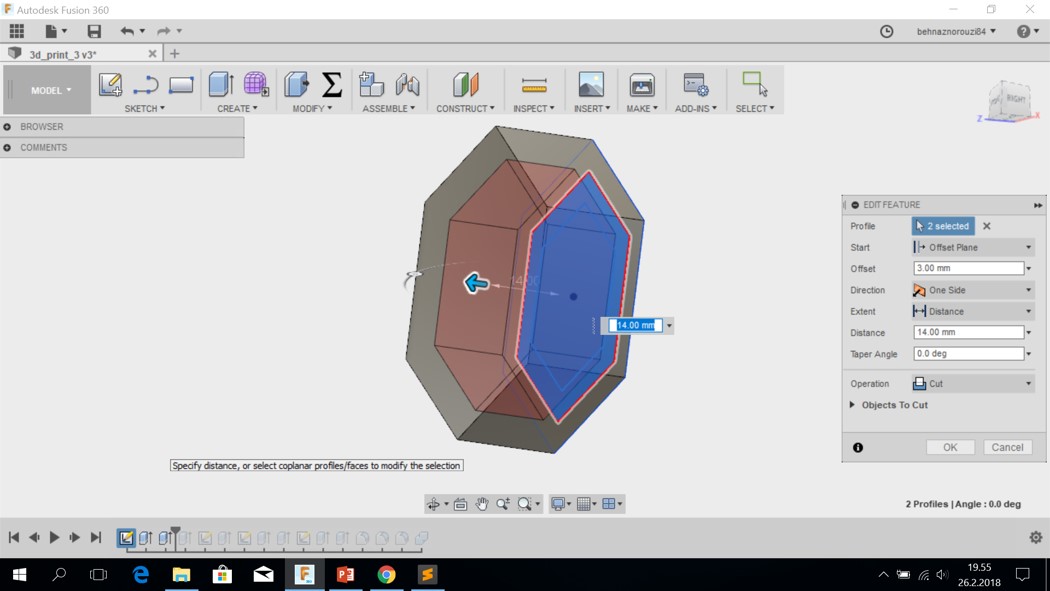Activate the Select tool
1050x591 pixels.
click(x=755, y=85)
